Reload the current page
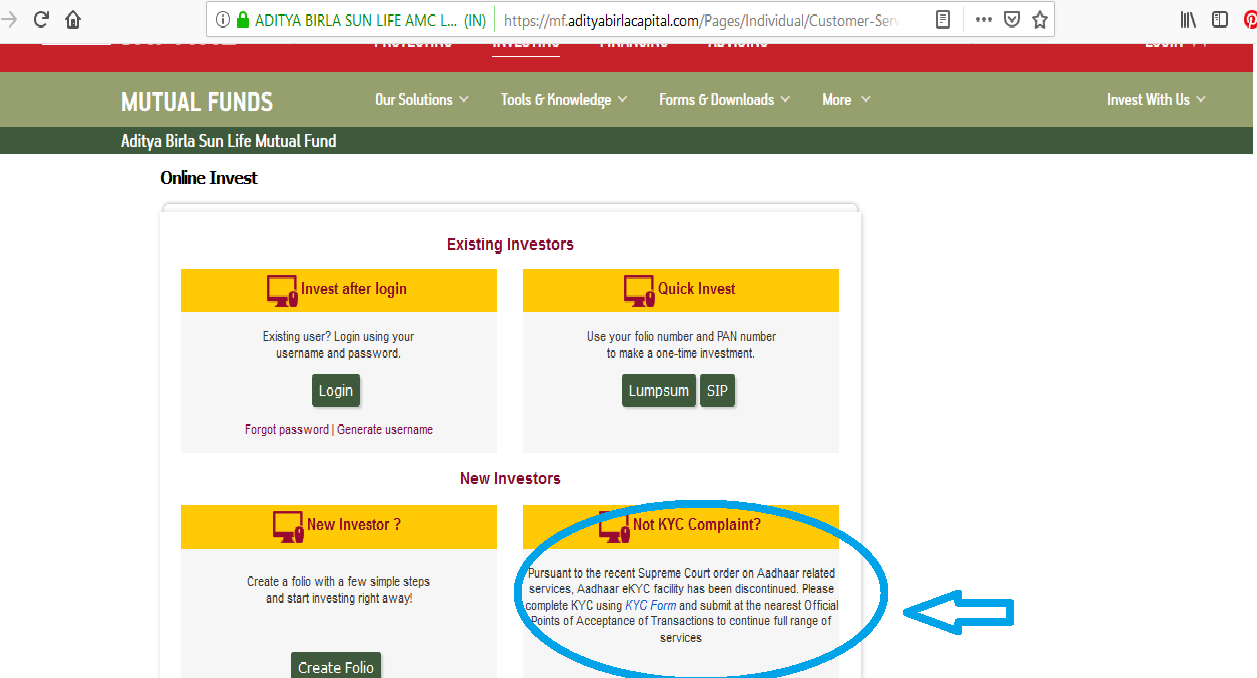This screenshot has width=1257, height=678. (41, 19)
